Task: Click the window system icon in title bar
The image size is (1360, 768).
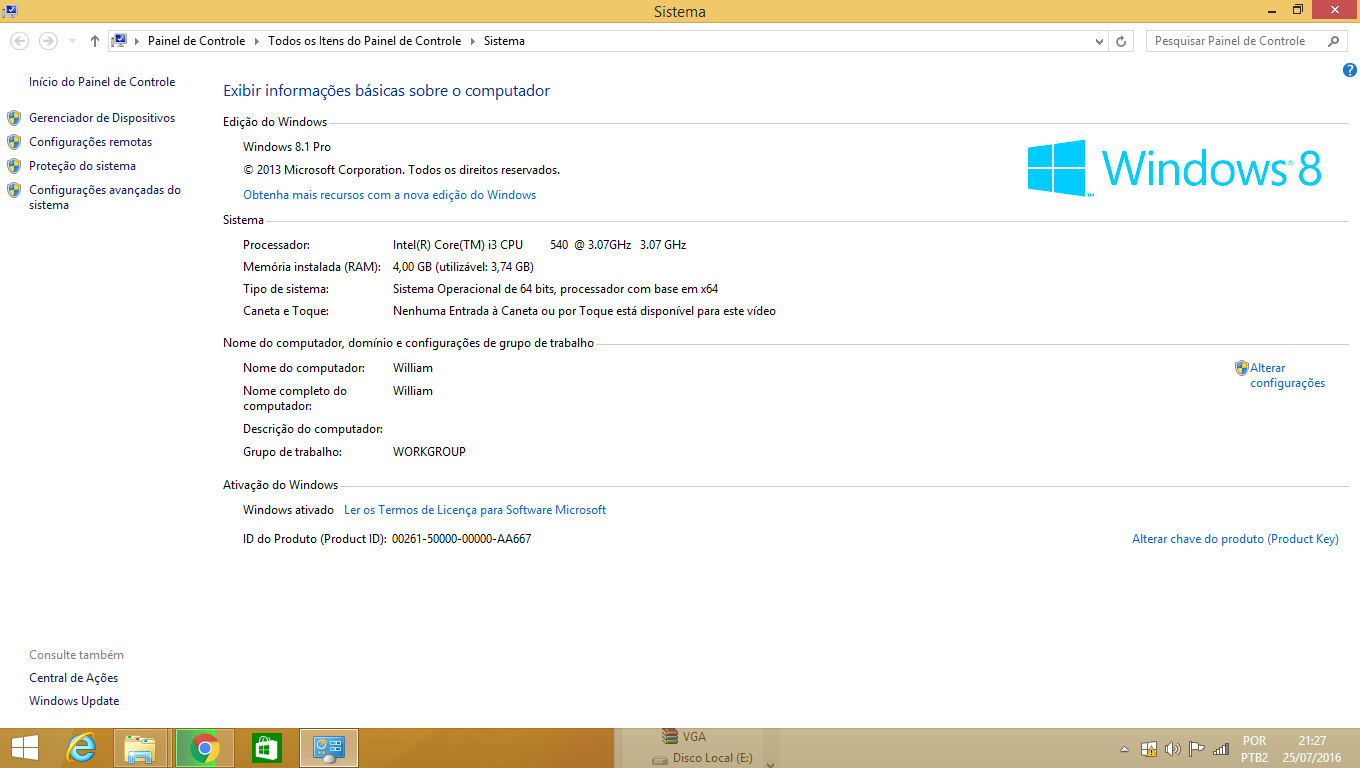Action: tap(10, 10)
